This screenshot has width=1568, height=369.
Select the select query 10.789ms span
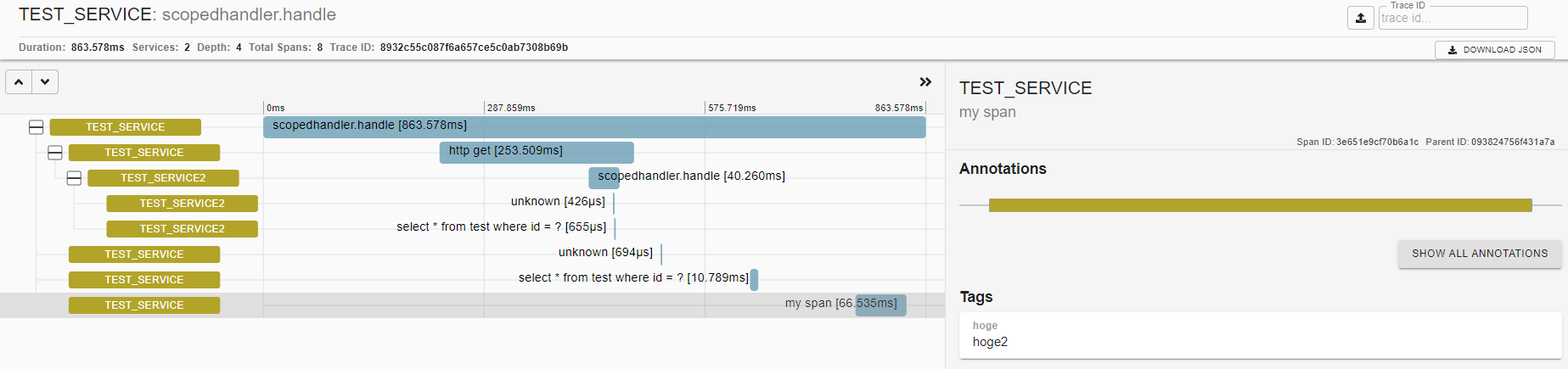[754, 280]
